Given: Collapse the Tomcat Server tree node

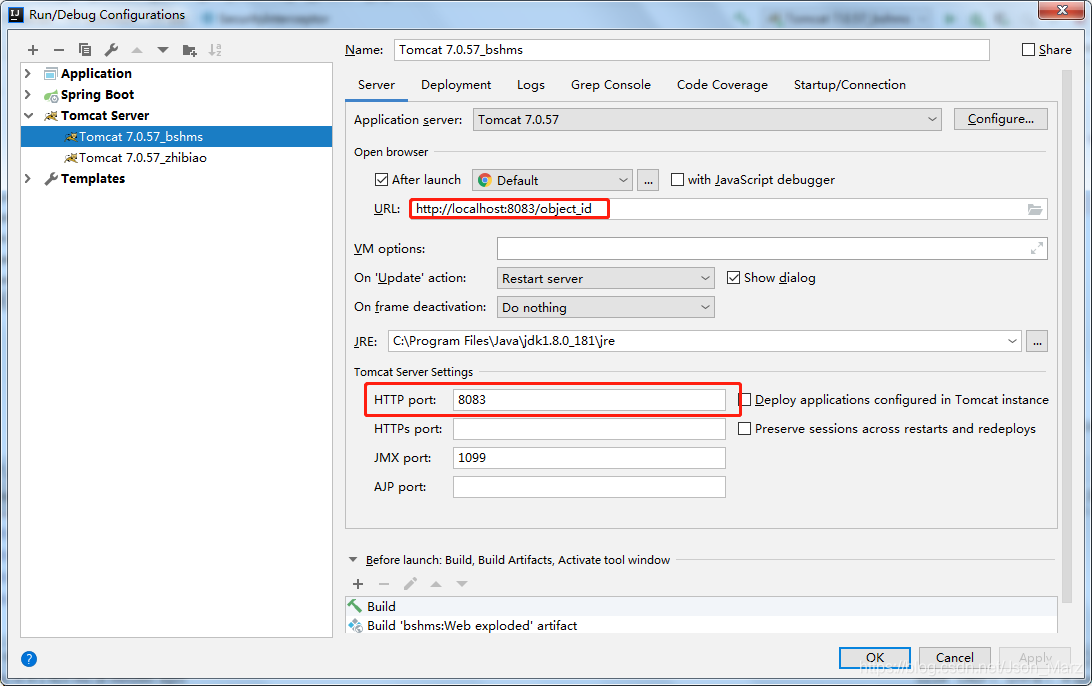Looking at the screenshot, I should click(x=29, y=116).
